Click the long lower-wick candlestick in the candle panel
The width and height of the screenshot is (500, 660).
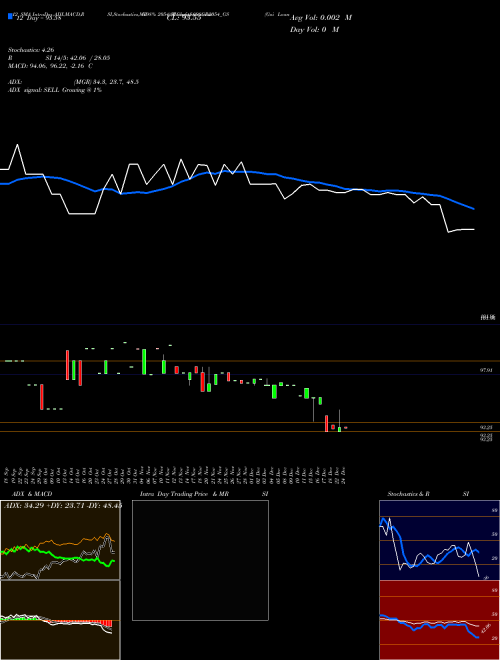point(313,409)
